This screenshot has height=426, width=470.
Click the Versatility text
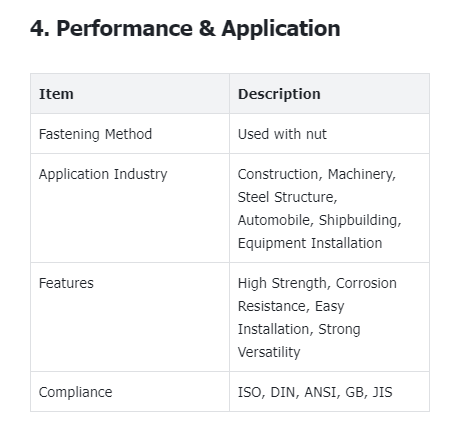(269, 352)
